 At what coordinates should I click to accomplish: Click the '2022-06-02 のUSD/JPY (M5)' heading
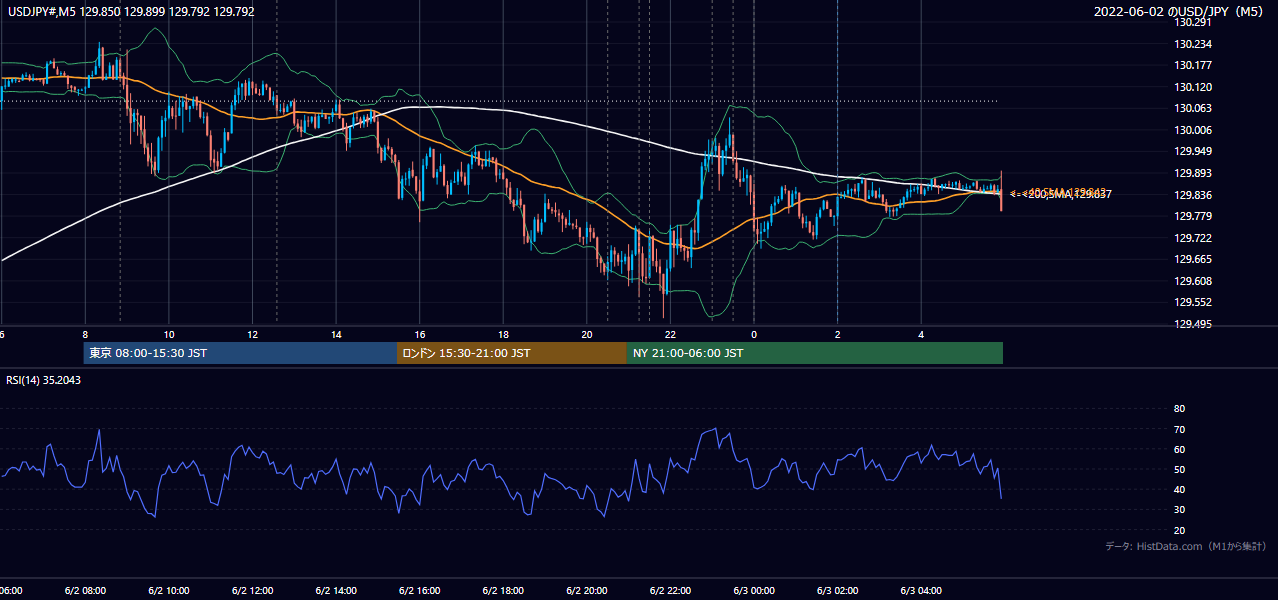click(1180, 12)
